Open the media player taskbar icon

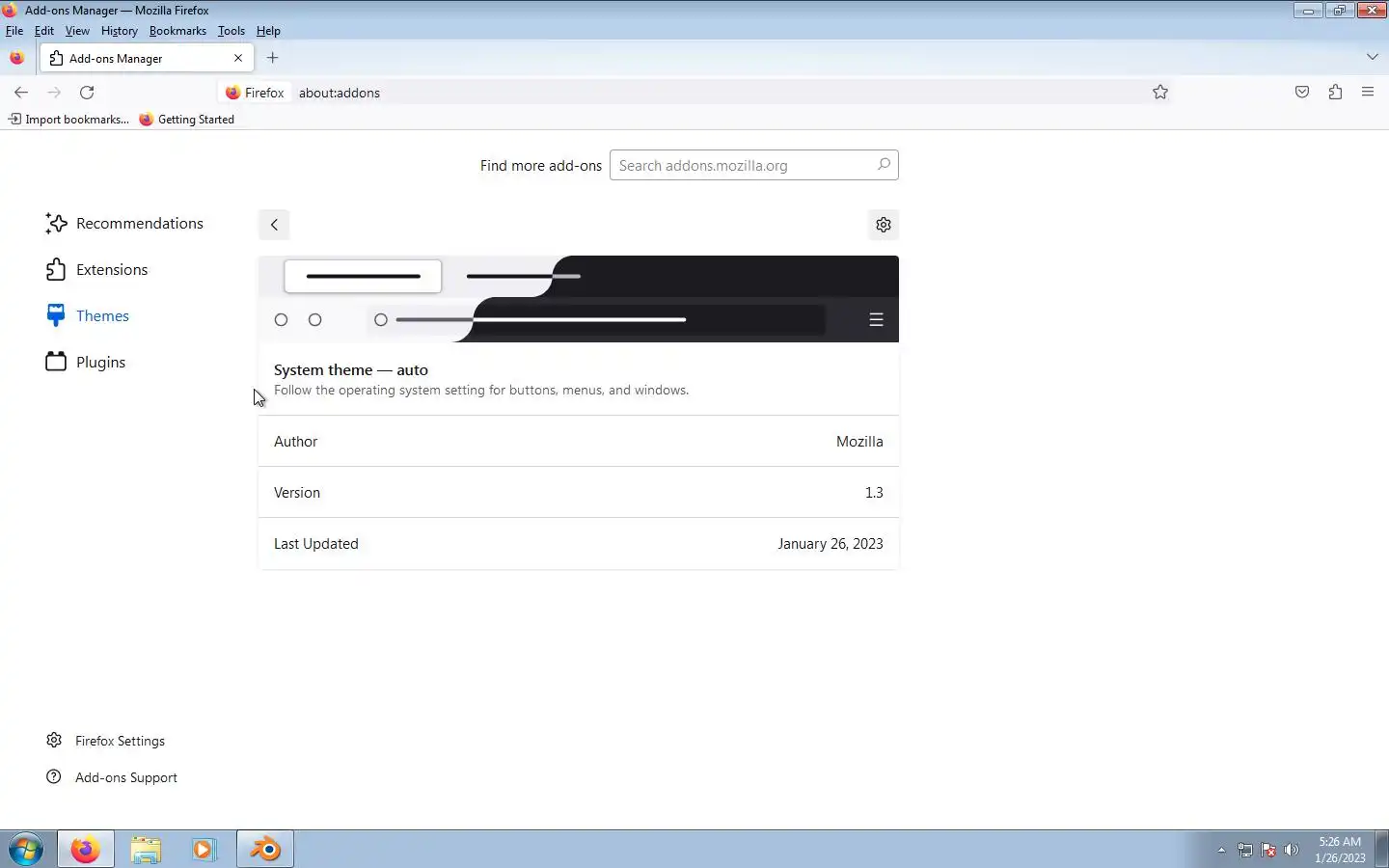[x=204, y=850]
